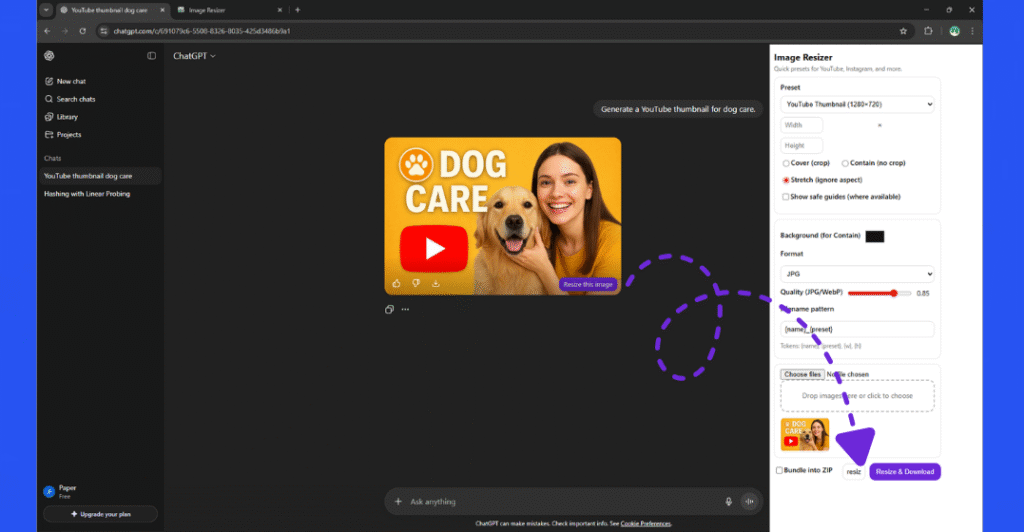
Task: Collapse the ChatGPT sidebar panel icon
Action: click(152, 56)
